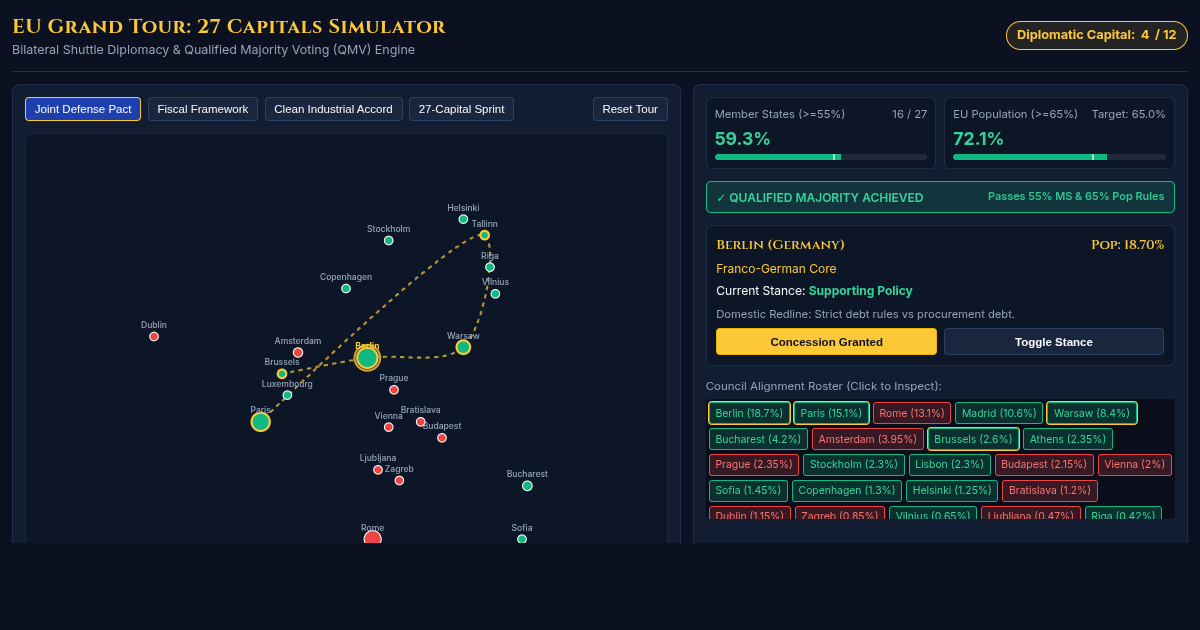Click the Brussels map node

pos(282,374)
